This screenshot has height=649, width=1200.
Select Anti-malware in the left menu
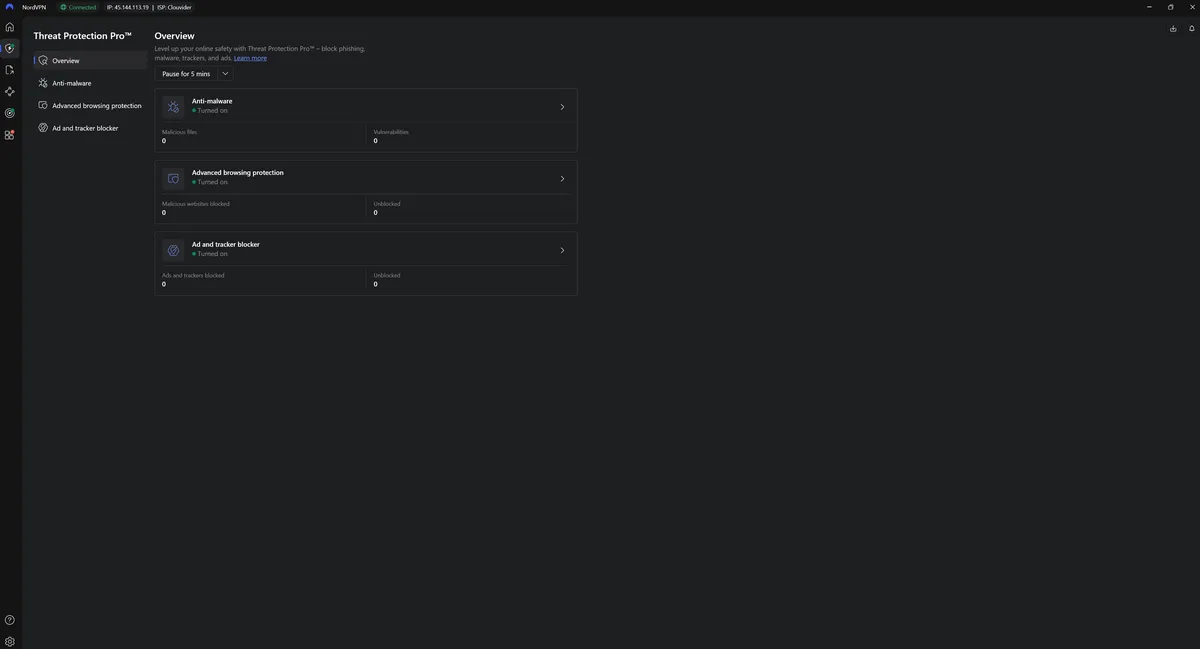click(x=90, y=83)
